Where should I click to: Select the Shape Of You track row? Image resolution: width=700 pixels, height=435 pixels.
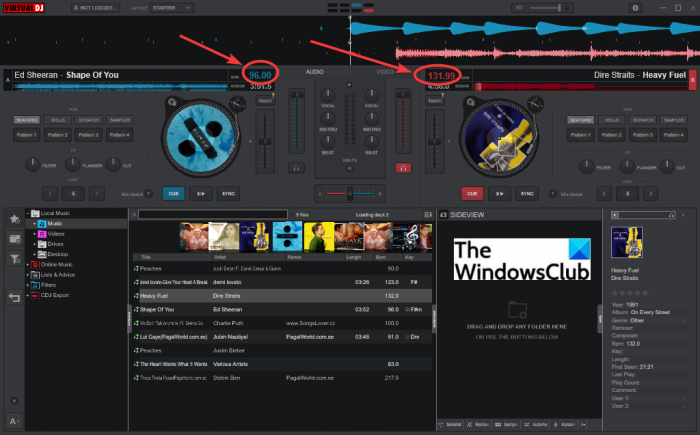[x=282, y=310]
